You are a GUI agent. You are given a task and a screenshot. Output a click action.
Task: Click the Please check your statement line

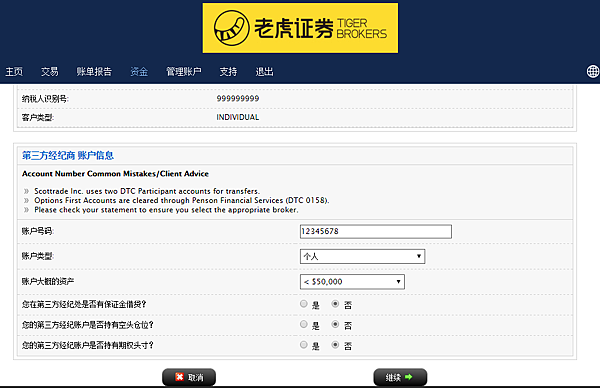(166, 210)
